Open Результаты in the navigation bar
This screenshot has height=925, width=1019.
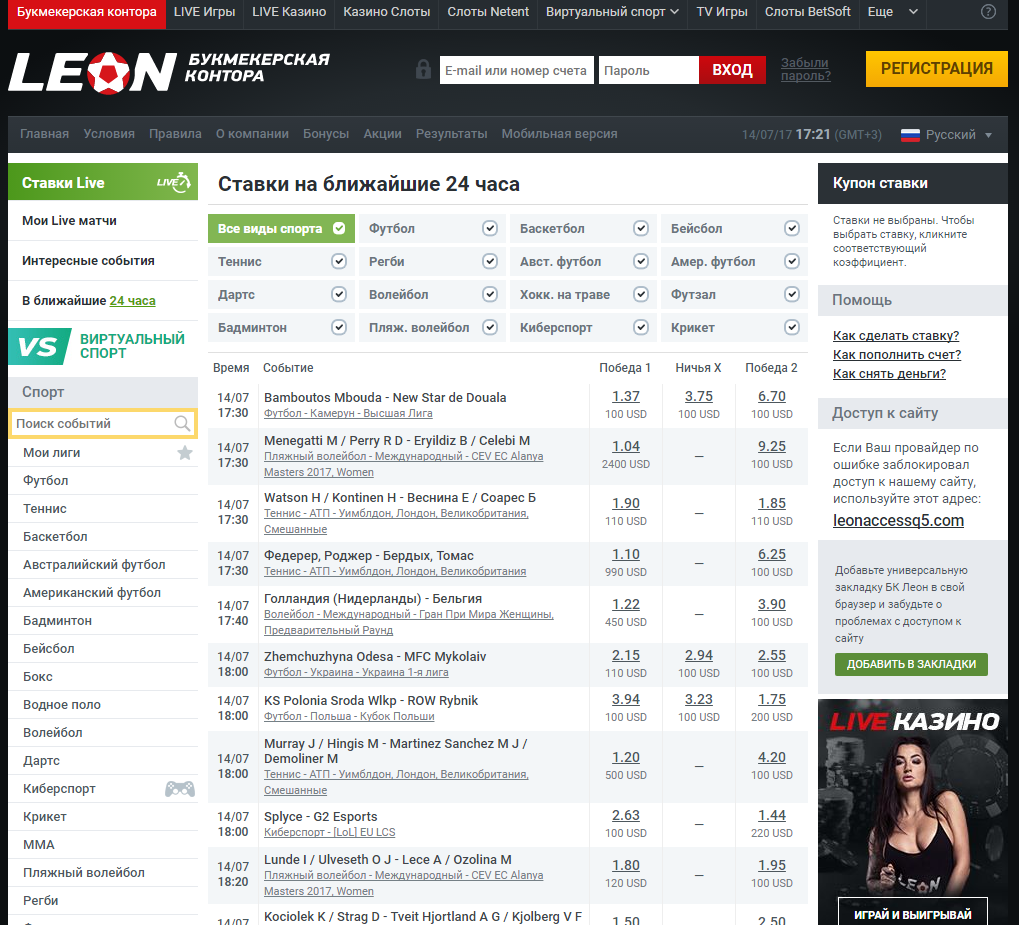coord(452,134)
